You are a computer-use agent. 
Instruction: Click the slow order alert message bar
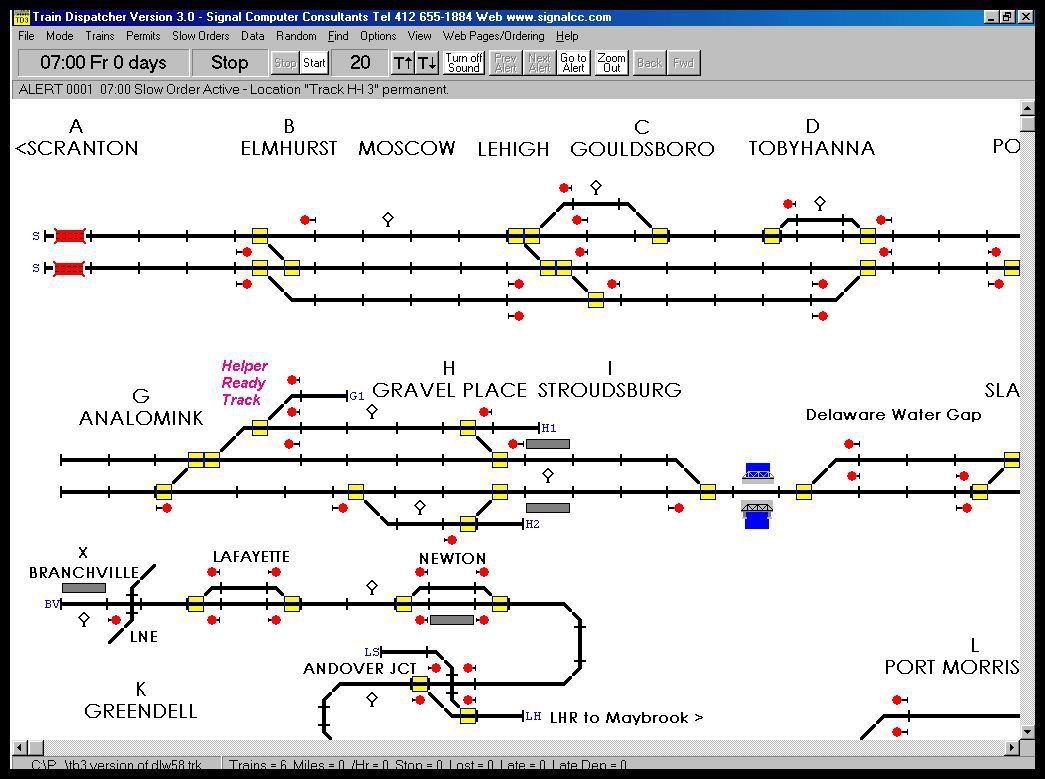click(x=228, y=89)
